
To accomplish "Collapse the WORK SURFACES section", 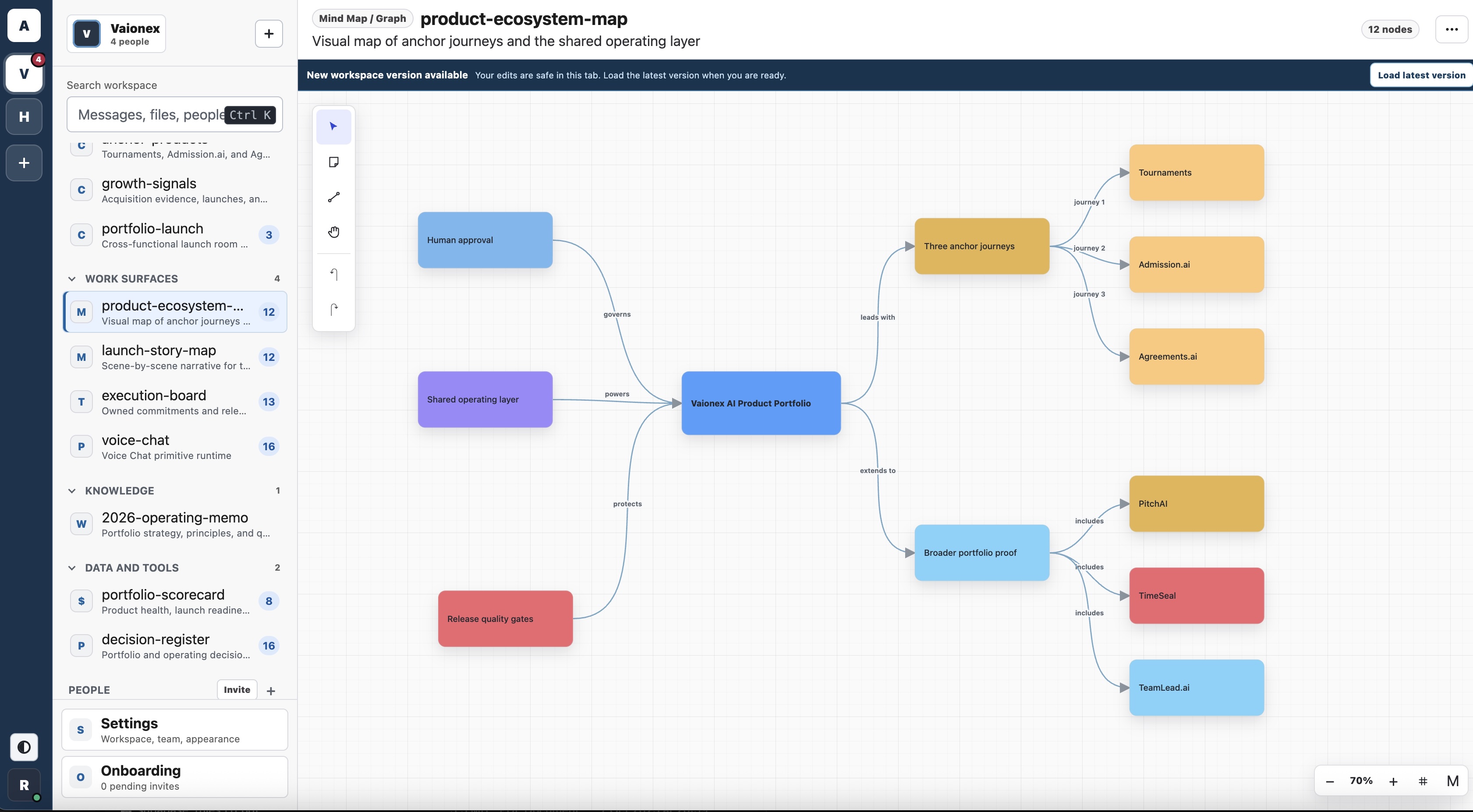I will pos(71,279).
